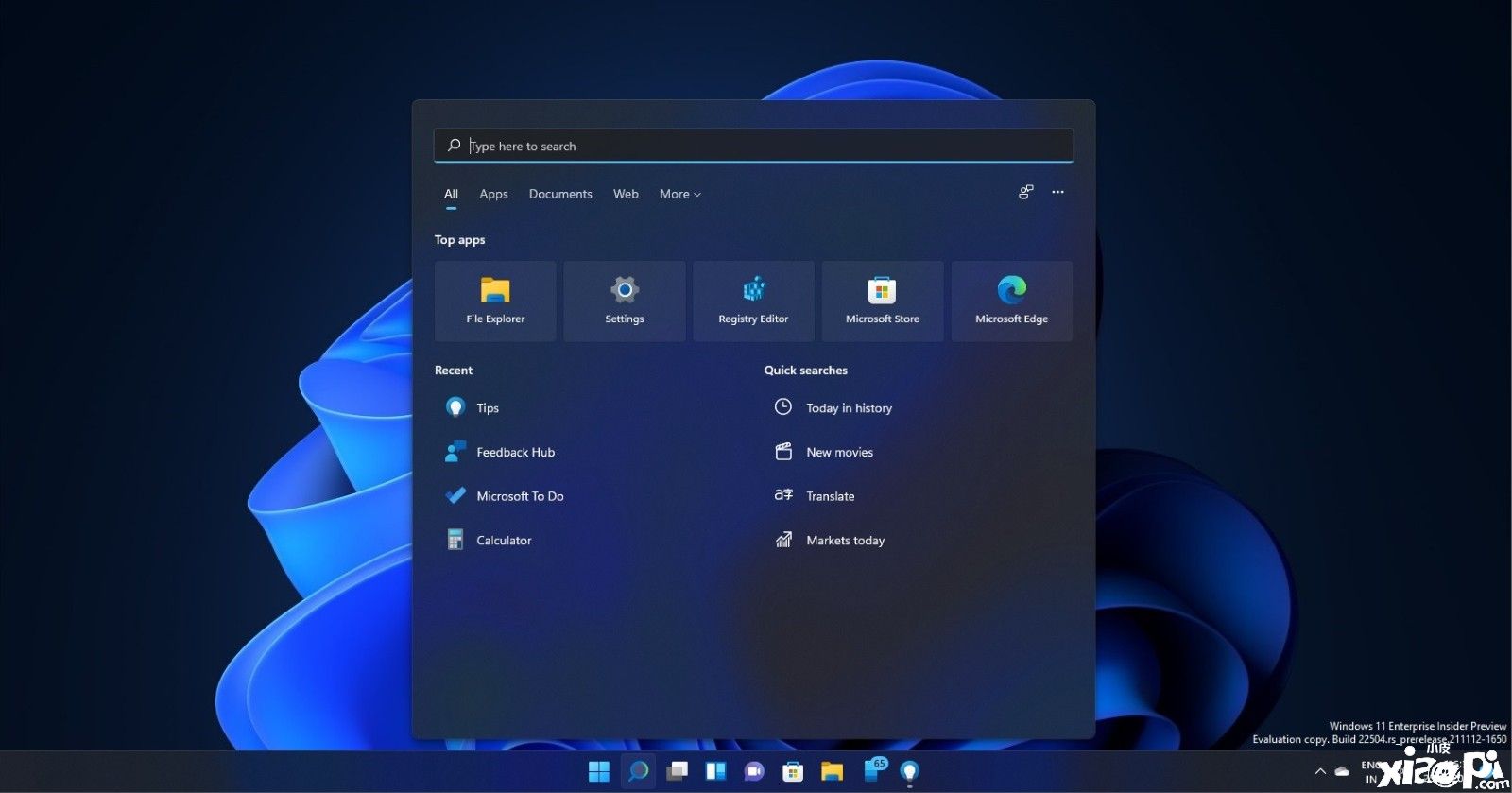1512x793 pixels.
Task: Open Task View from the taskbar
Action: tap(678, 772)
